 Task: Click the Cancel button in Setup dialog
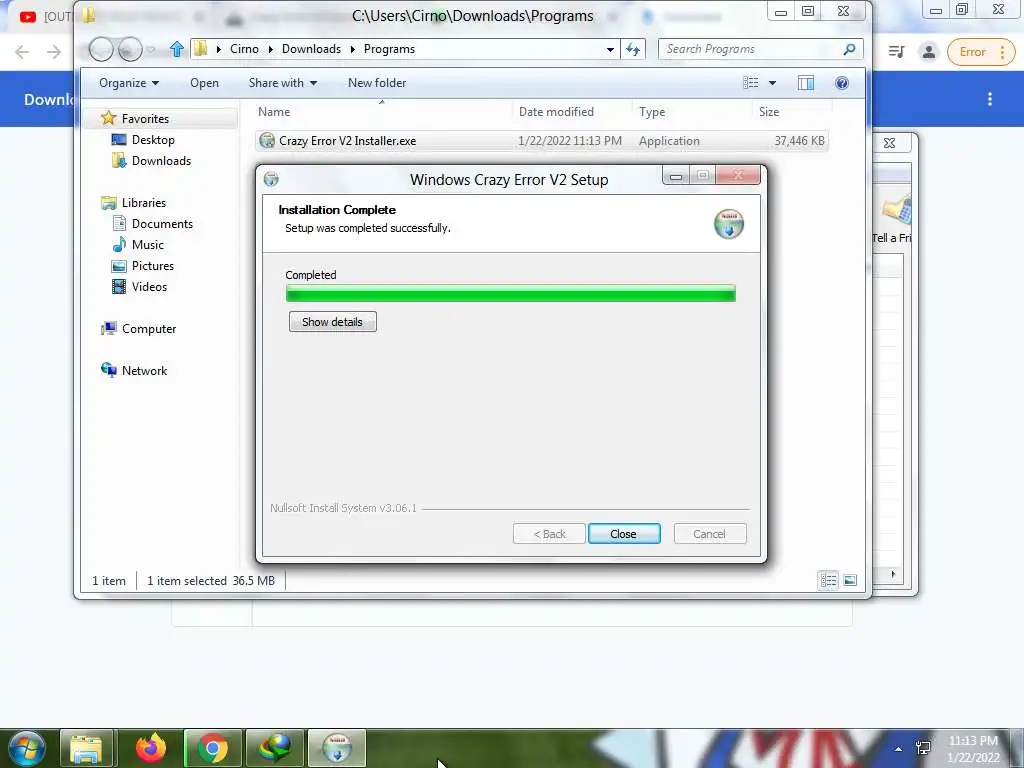[709, 534]
